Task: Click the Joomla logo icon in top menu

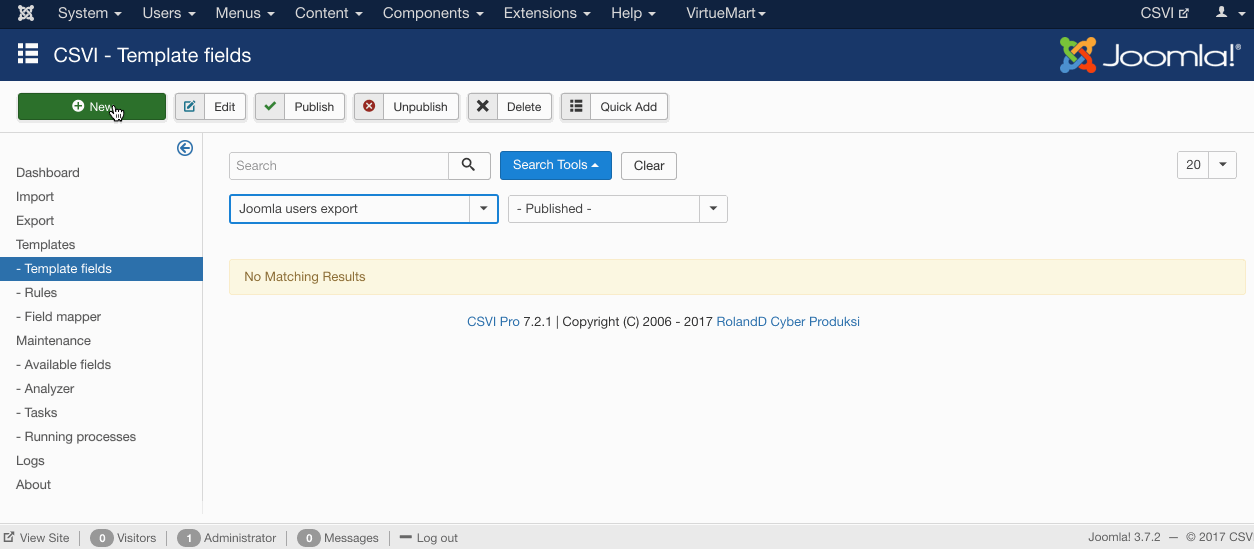Action: pos(26,13)
